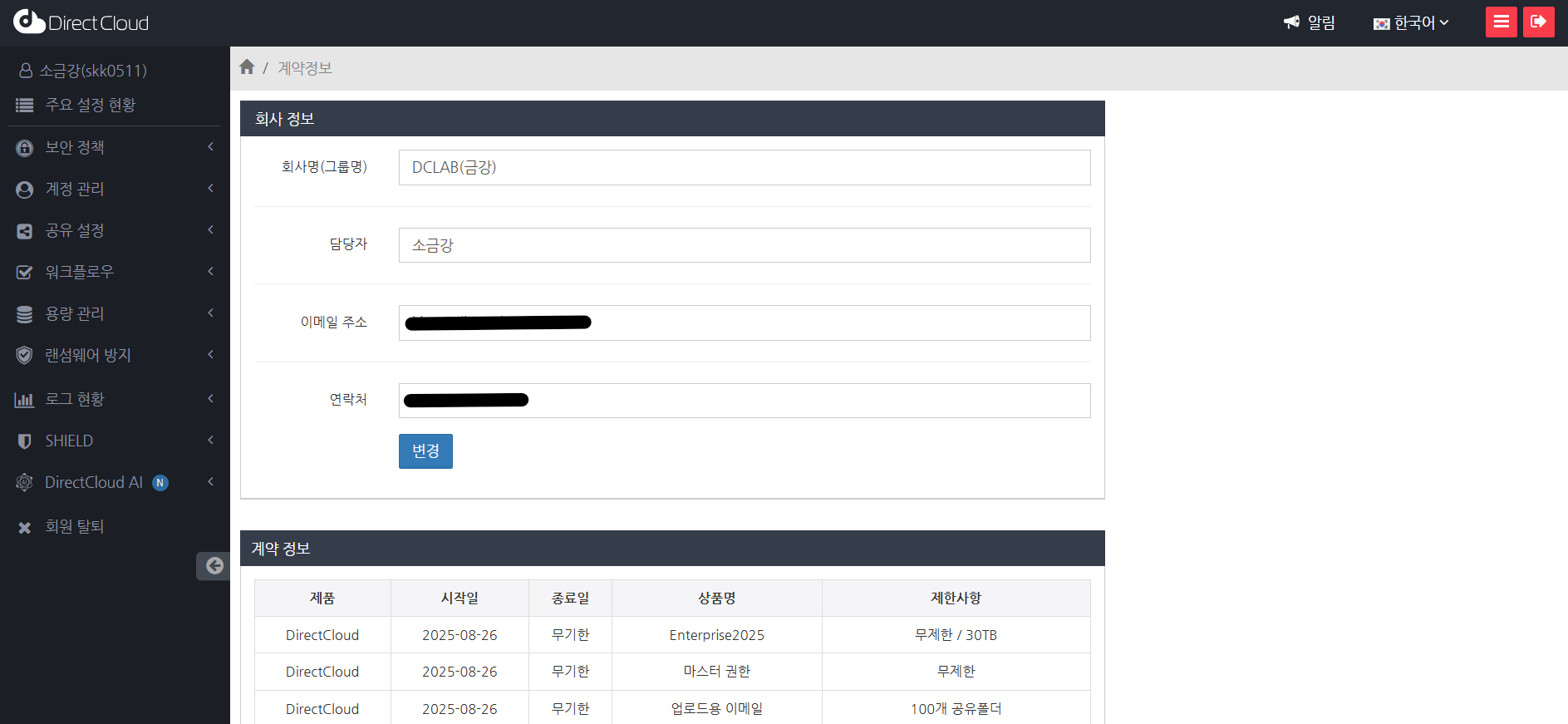Viewport: 1568px width, 724px height.
Task: Expand the DirectCloud AI chevron
Action: 211,482
